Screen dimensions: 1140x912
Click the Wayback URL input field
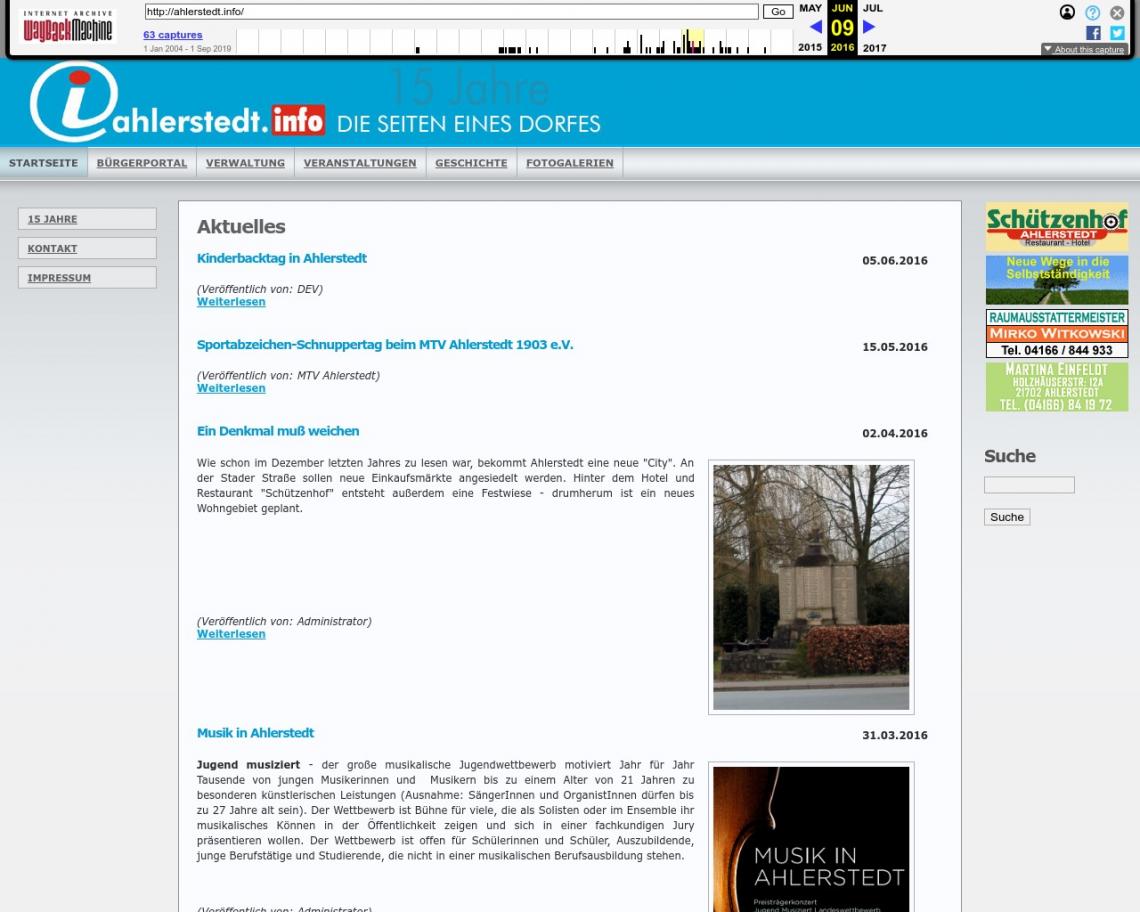[451, 12]
